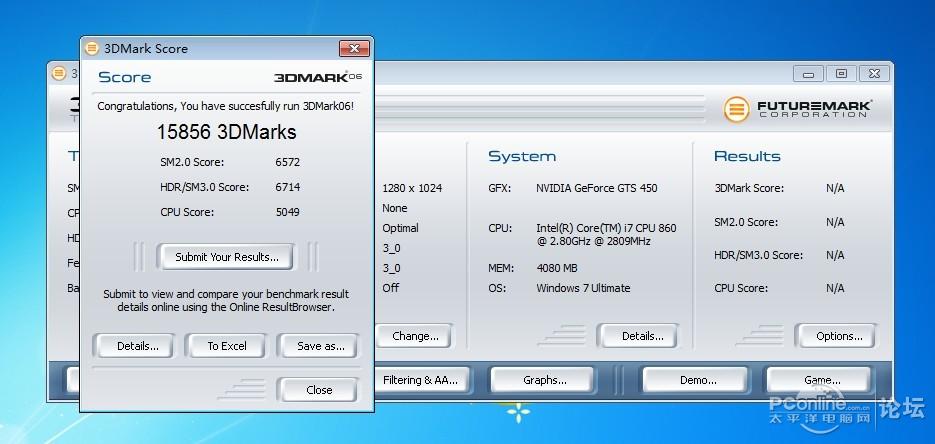Maximize the 3DMark06 main window
This screenshot has height=444, width=935.
tap(841, 74)
